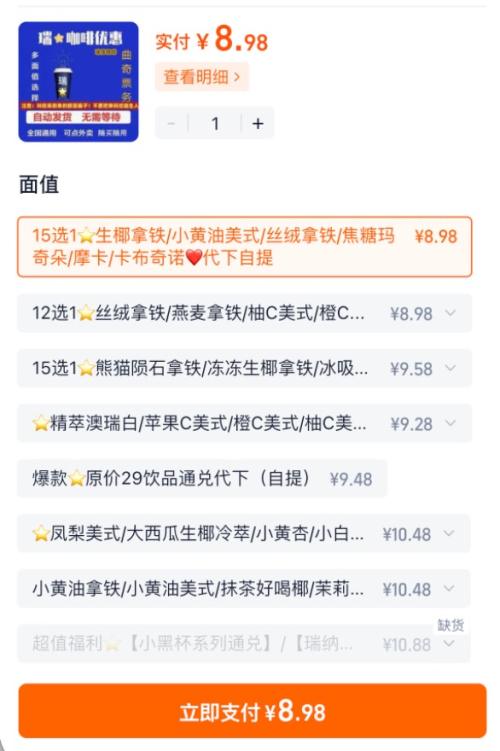Increase quantity with the plus button
The width and height of the screenshot is (500, 751).
[x=258, y=124]
